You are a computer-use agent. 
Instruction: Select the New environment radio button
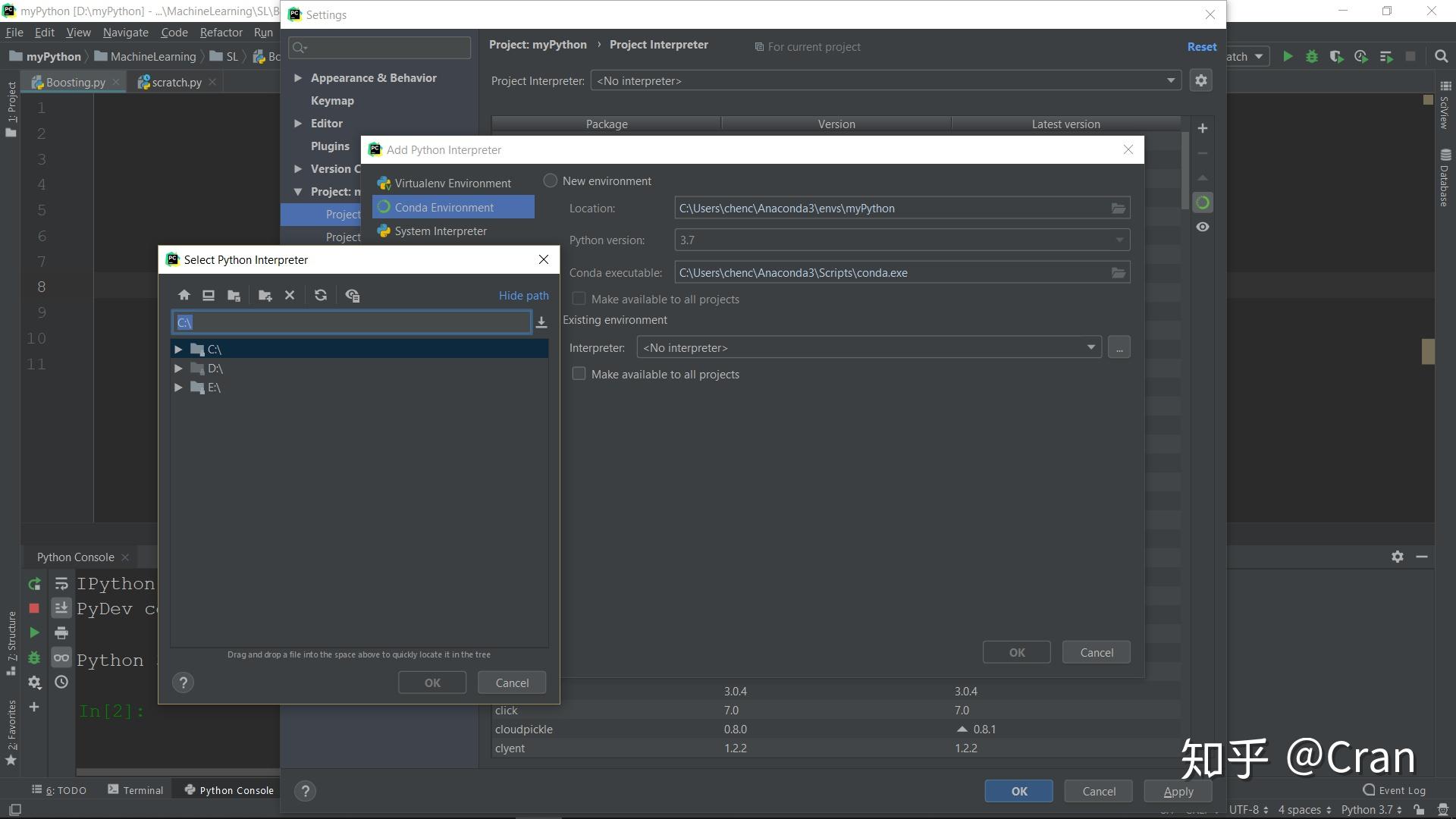pos(550,180)
